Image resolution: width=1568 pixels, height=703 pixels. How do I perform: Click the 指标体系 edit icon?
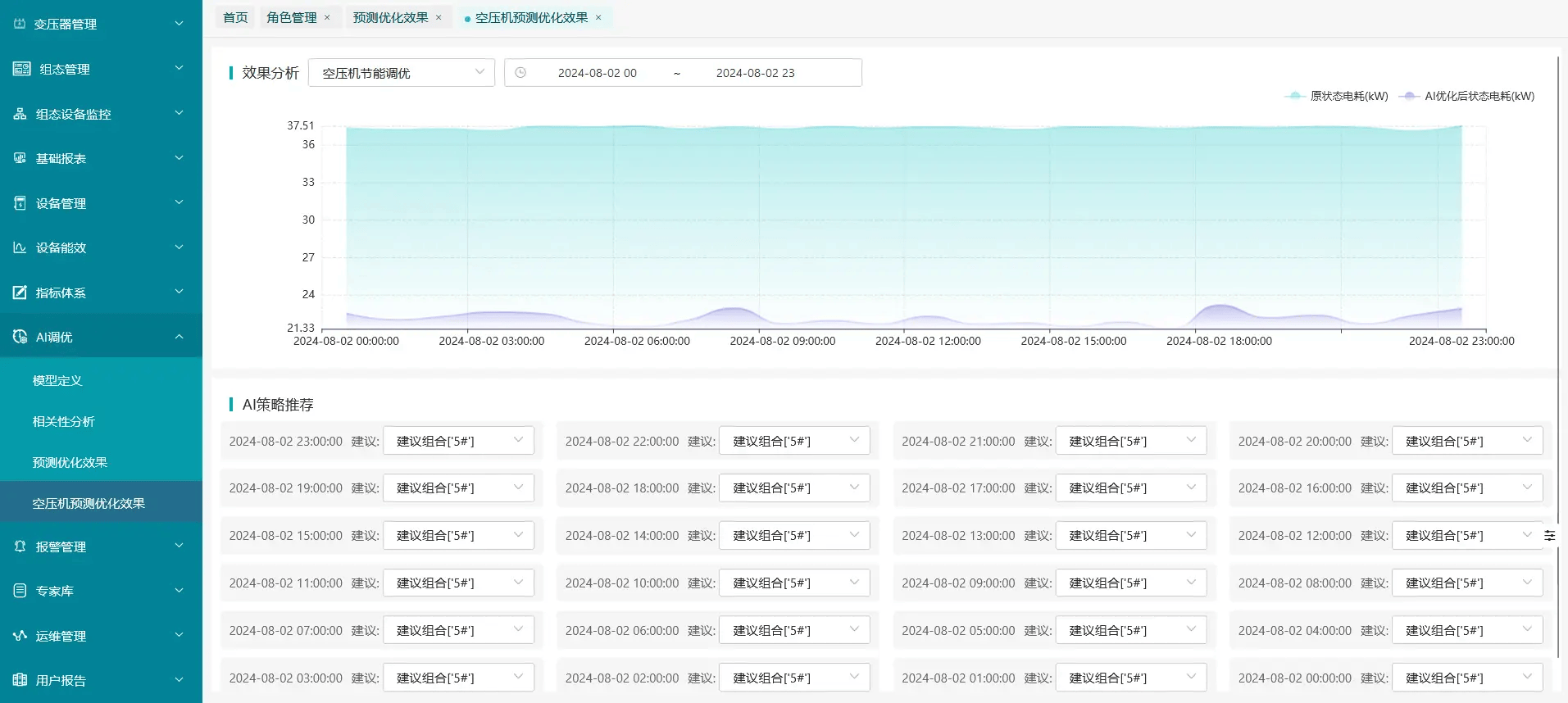[x=20, y=293]
